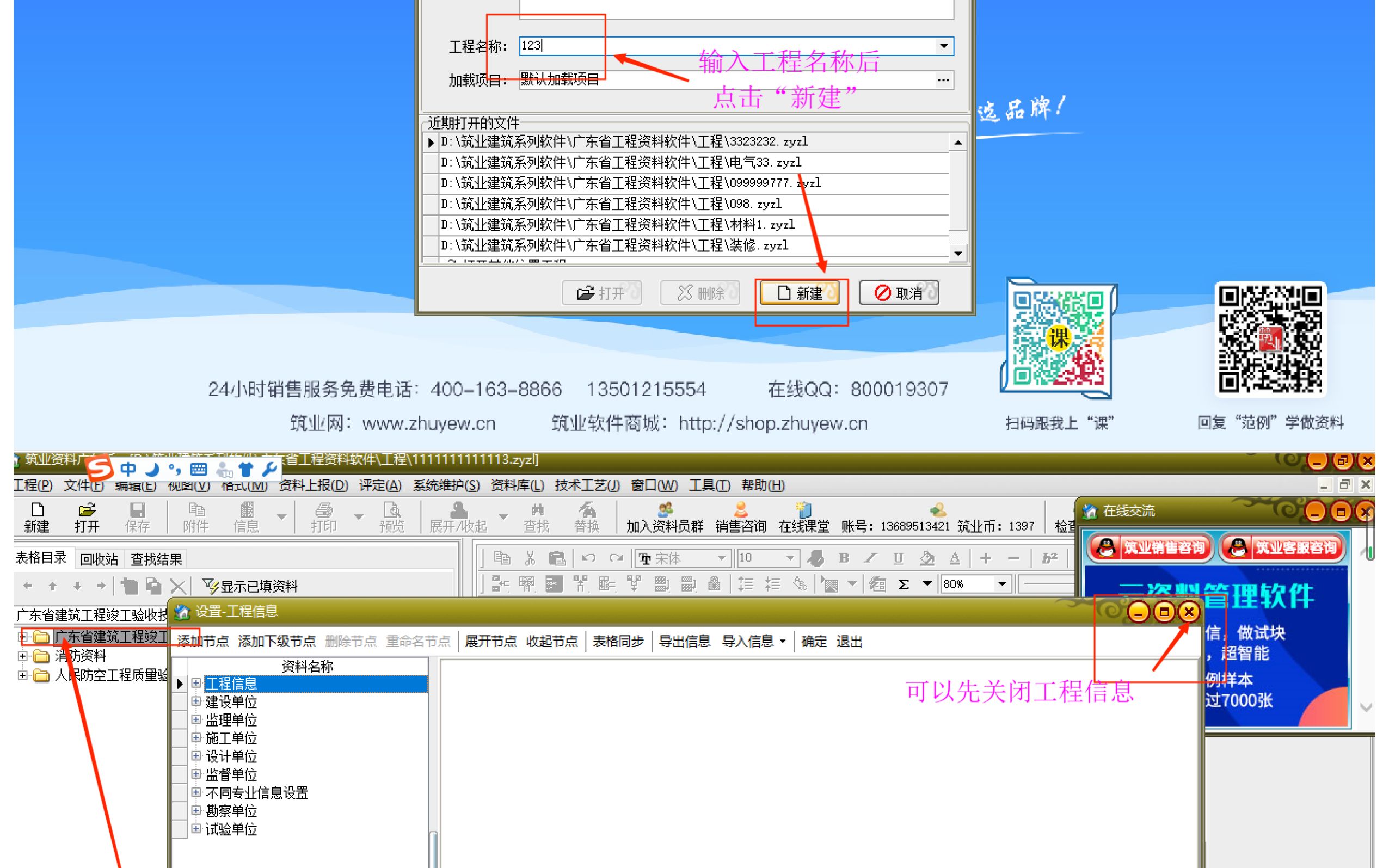Image resolution: width=1389 pixels, height=868 pixels.
Task: Click the 打开 button in the dialog
Action: 601,293
